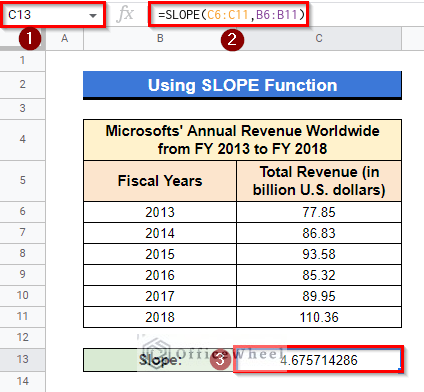Screen dimensions: 424x392
Task: Select row 7 header
Action: point(22,233)
